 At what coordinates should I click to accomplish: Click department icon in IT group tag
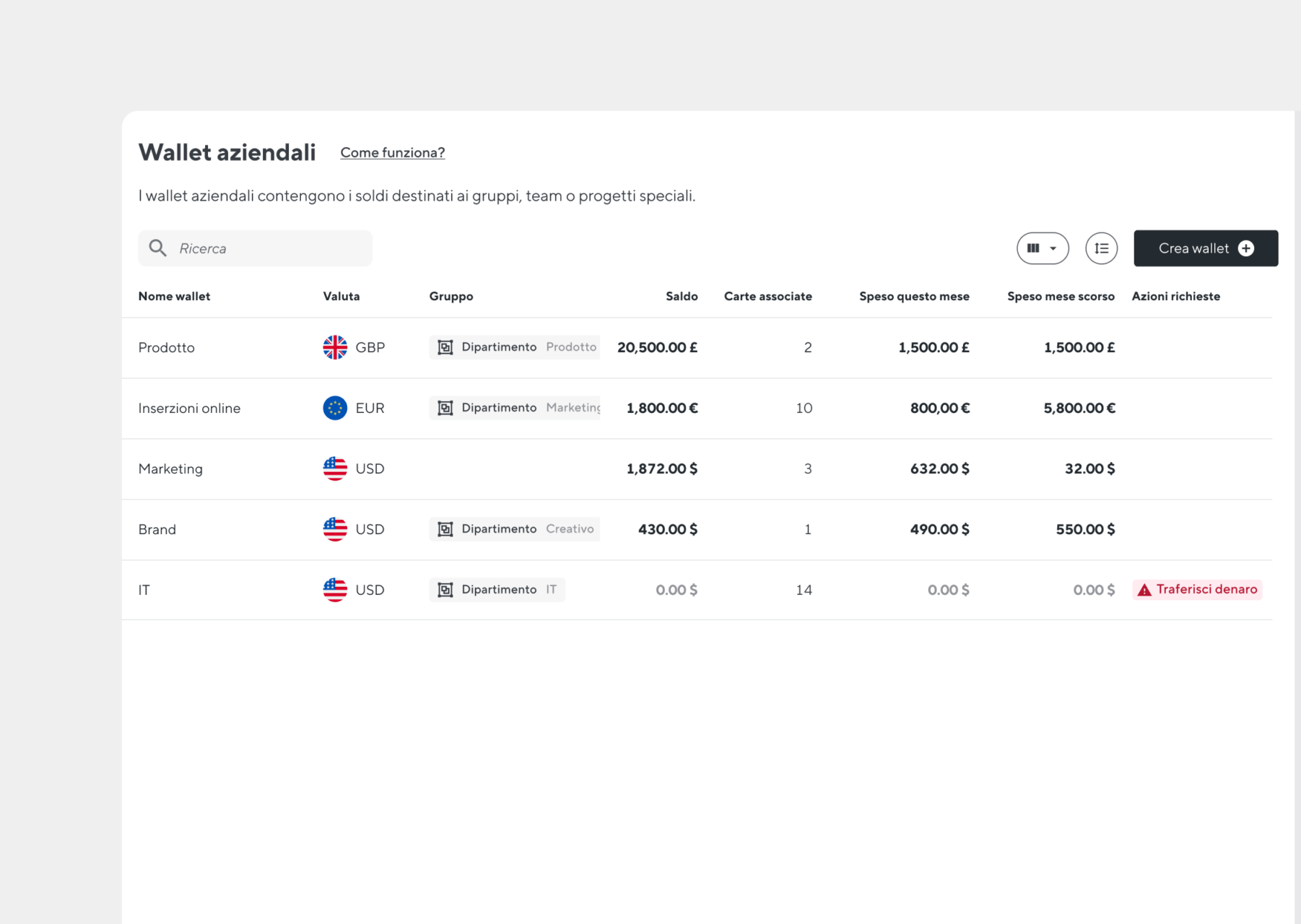(x=445, y=590)
